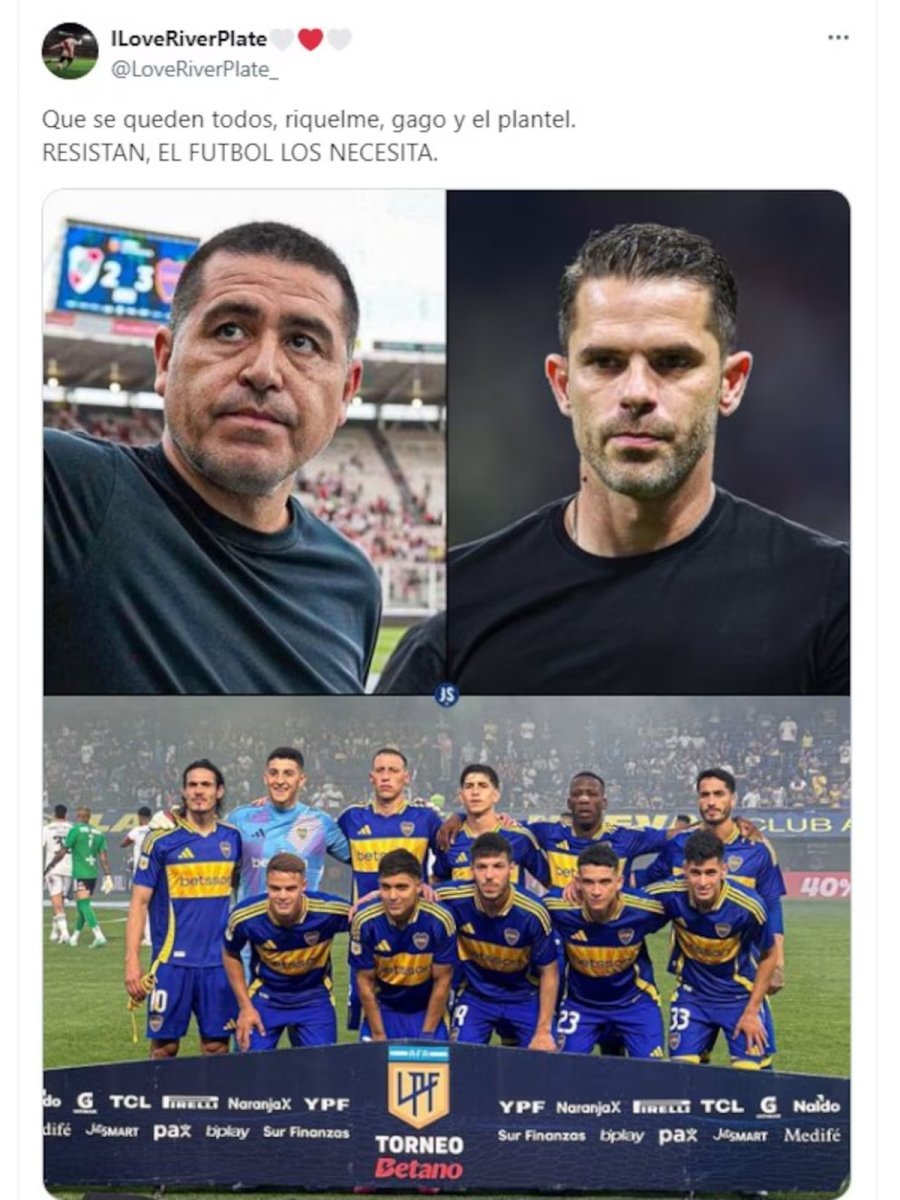Click the 'RESISTAN, EL FUTBOL LOS NECESITA' line

240,154
